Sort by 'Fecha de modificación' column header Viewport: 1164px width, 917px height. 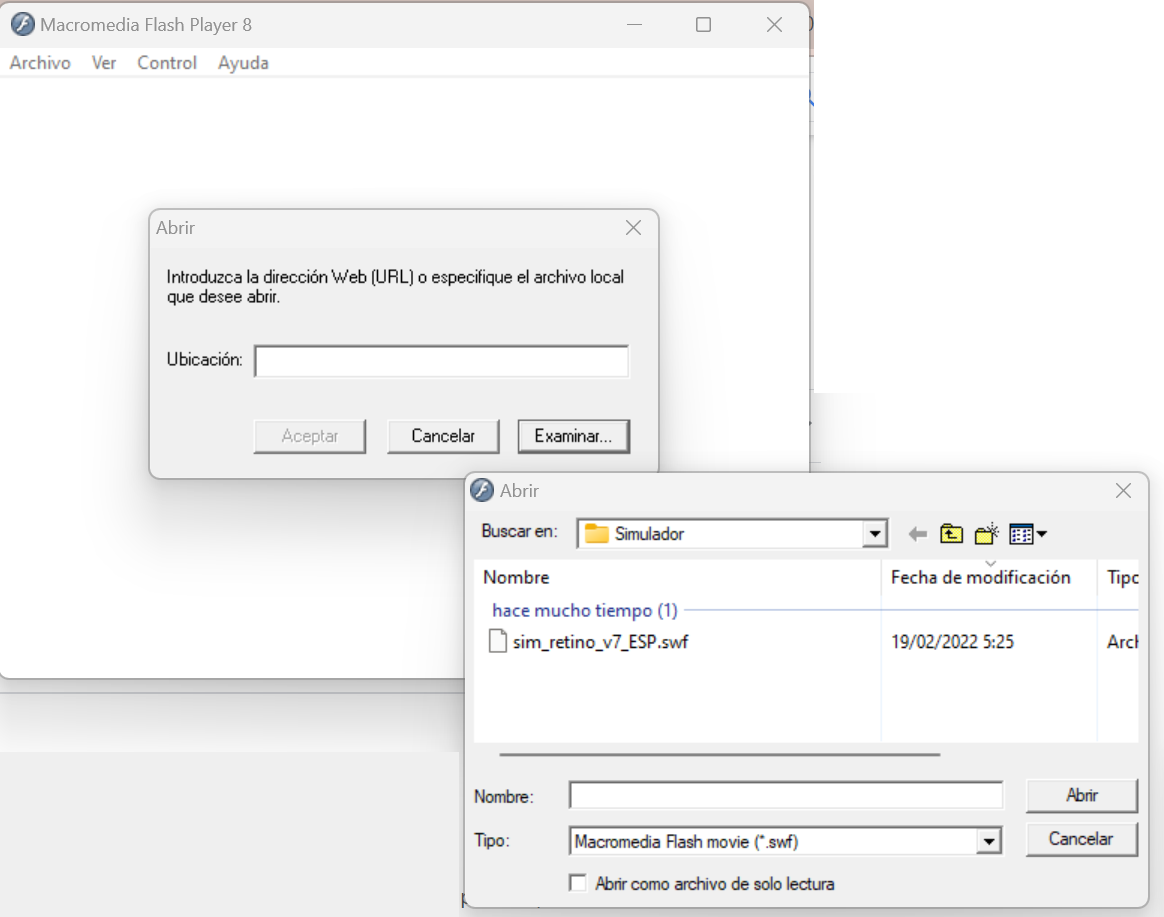980,577
